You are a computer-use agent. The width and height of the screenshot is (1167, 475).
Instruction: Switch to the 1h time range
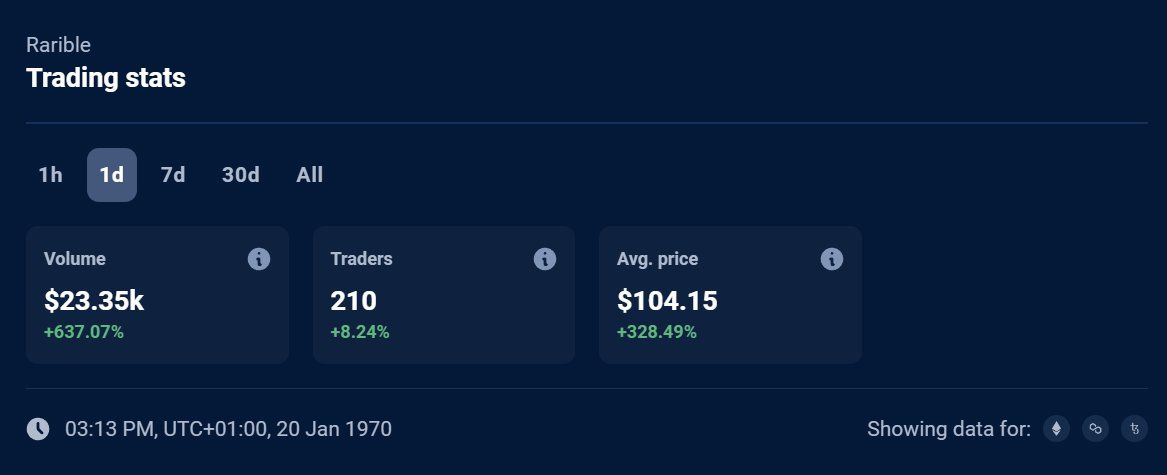pyautogui.click(x=51, y=175)
